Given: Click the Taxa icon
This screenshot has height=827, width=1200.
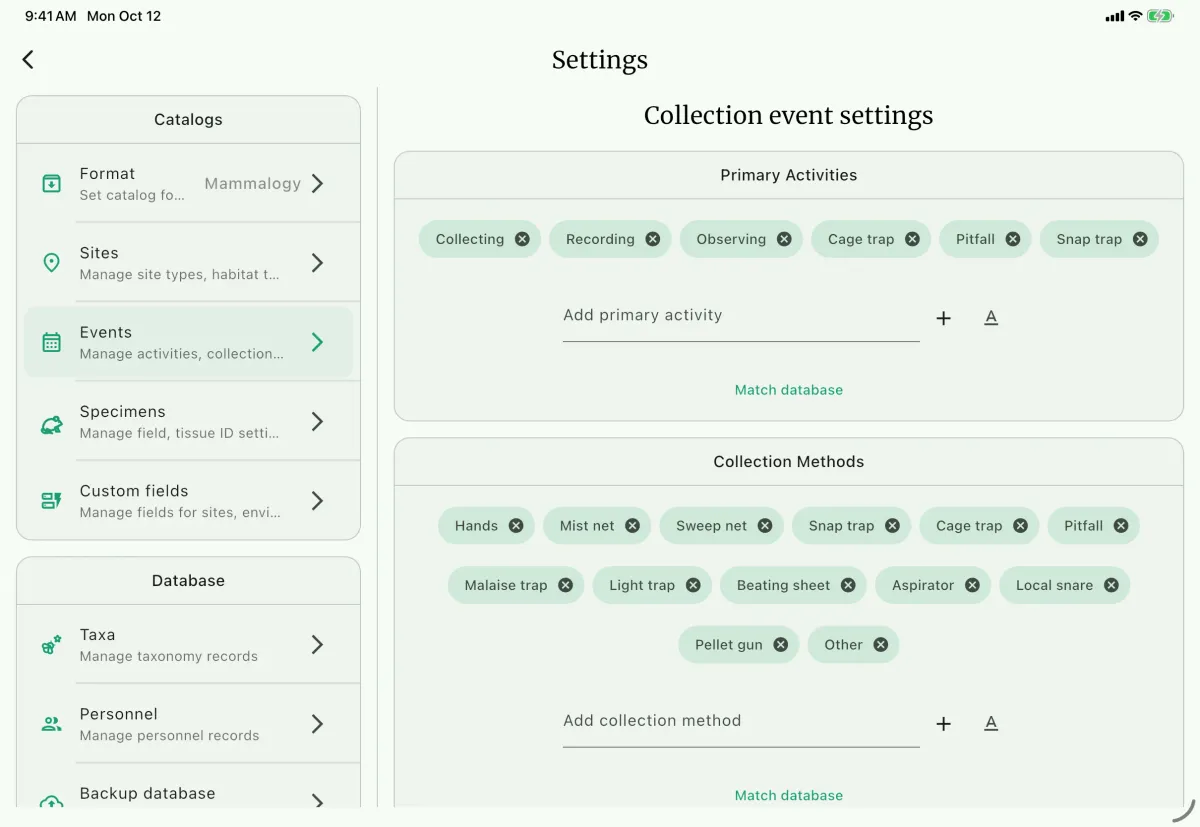Looking at the screenshot, I should tap(51, 645).
